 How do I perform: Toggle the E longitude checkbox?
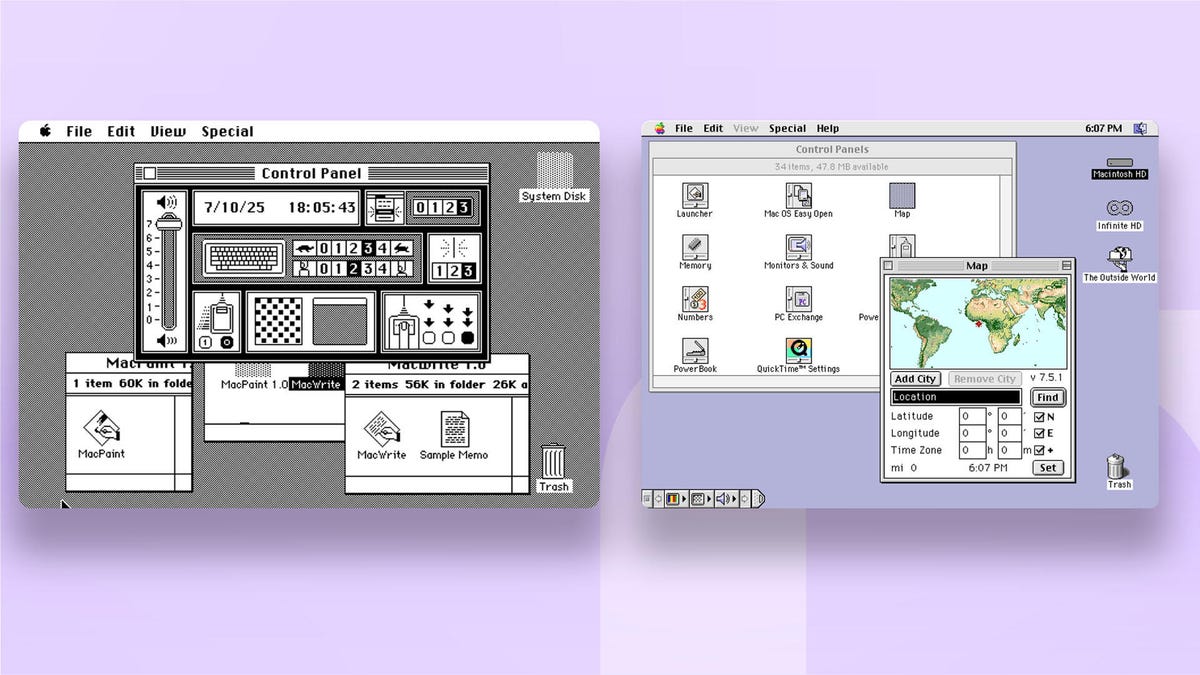tap(1039, 434)
